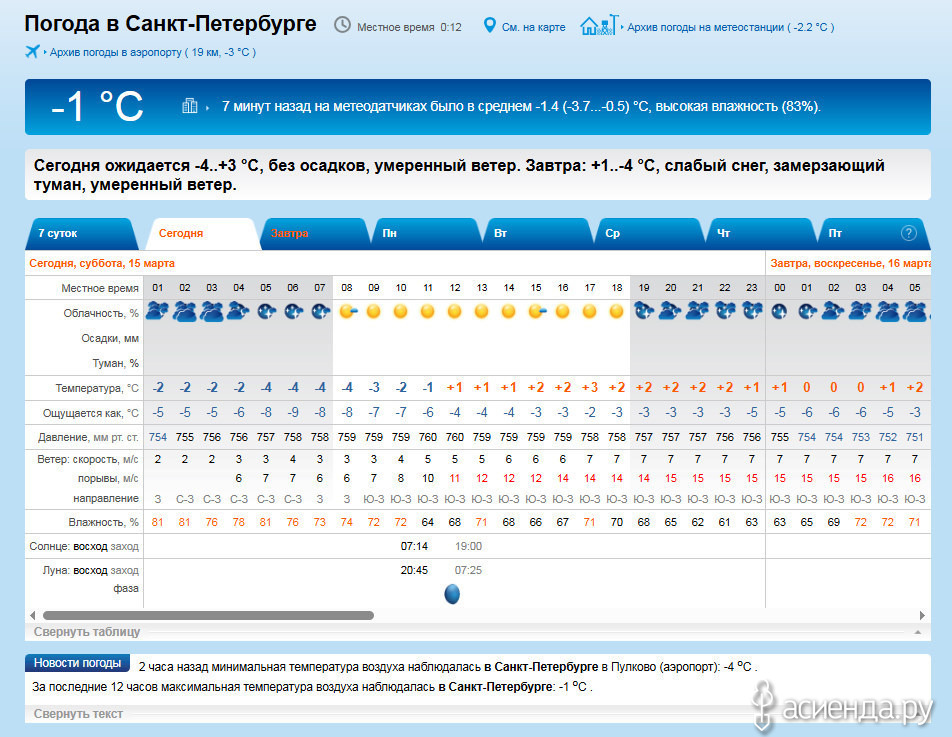
Task: Click the night cloud icon for hour 23
Action: click(752, 311)
